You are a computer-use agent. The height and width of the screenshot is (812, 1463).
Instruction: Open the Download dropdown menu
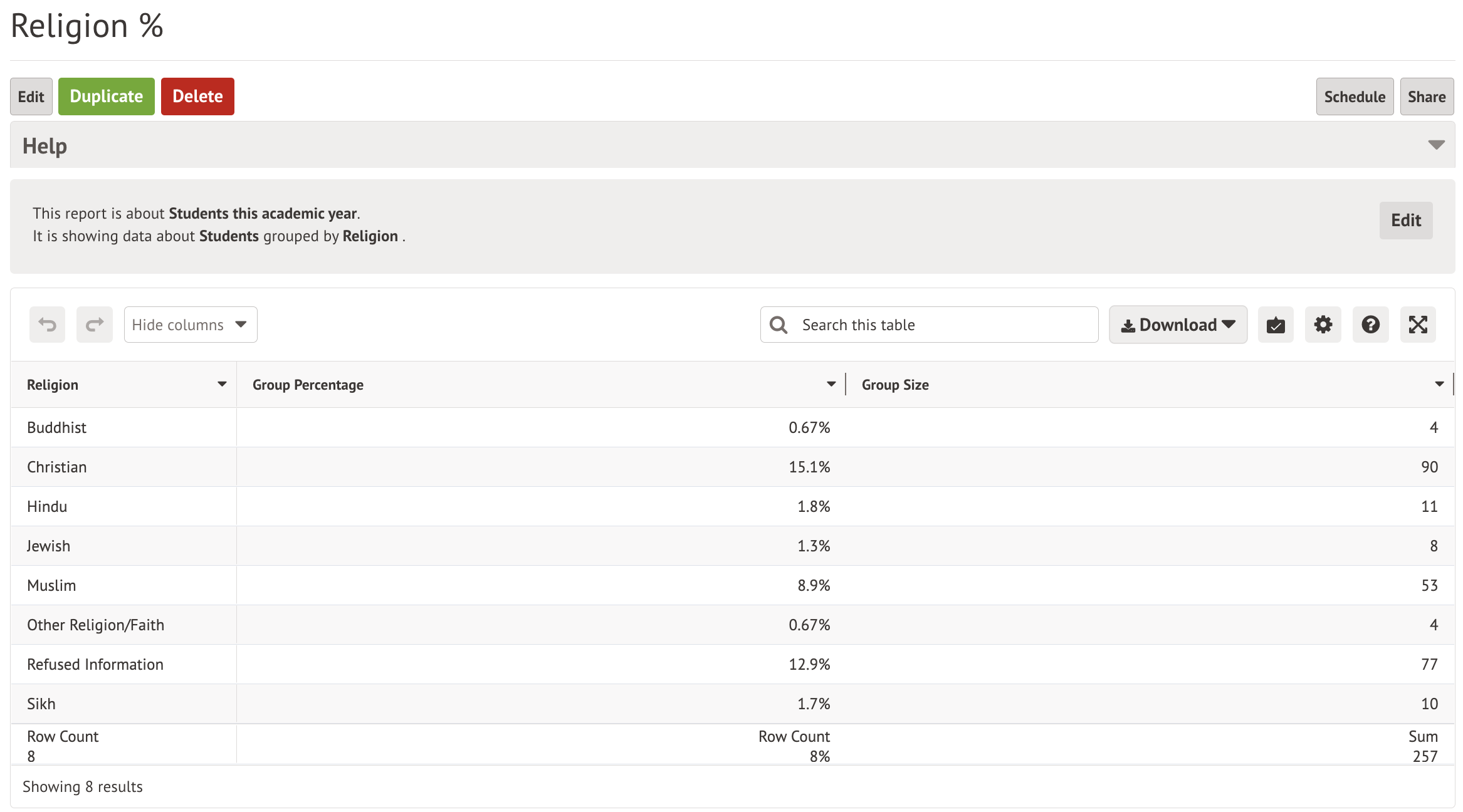tap(1178, 325)
